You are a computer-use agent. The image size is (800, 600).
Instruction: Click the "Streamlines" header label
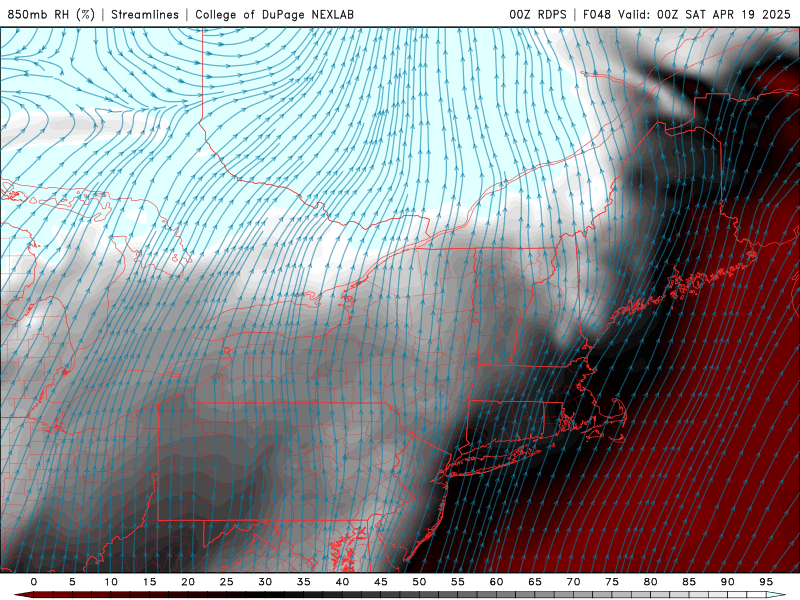[x=145, y=14]
